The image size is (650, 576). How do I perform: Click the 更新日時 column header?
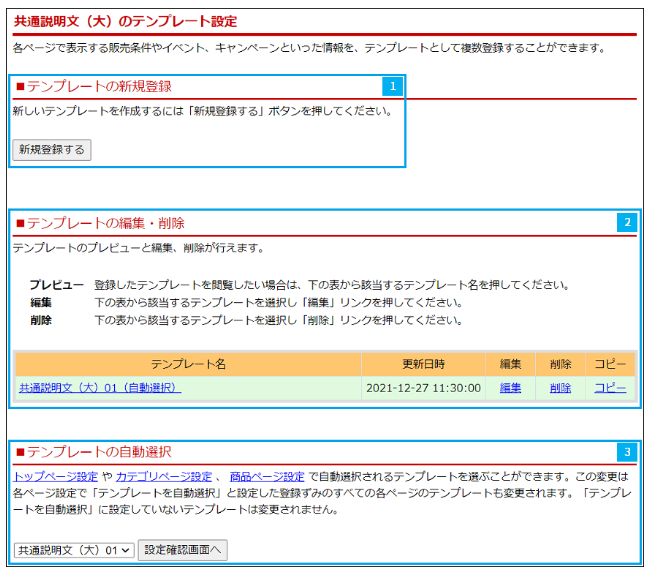pyautogui.click(x=423, y=364)
